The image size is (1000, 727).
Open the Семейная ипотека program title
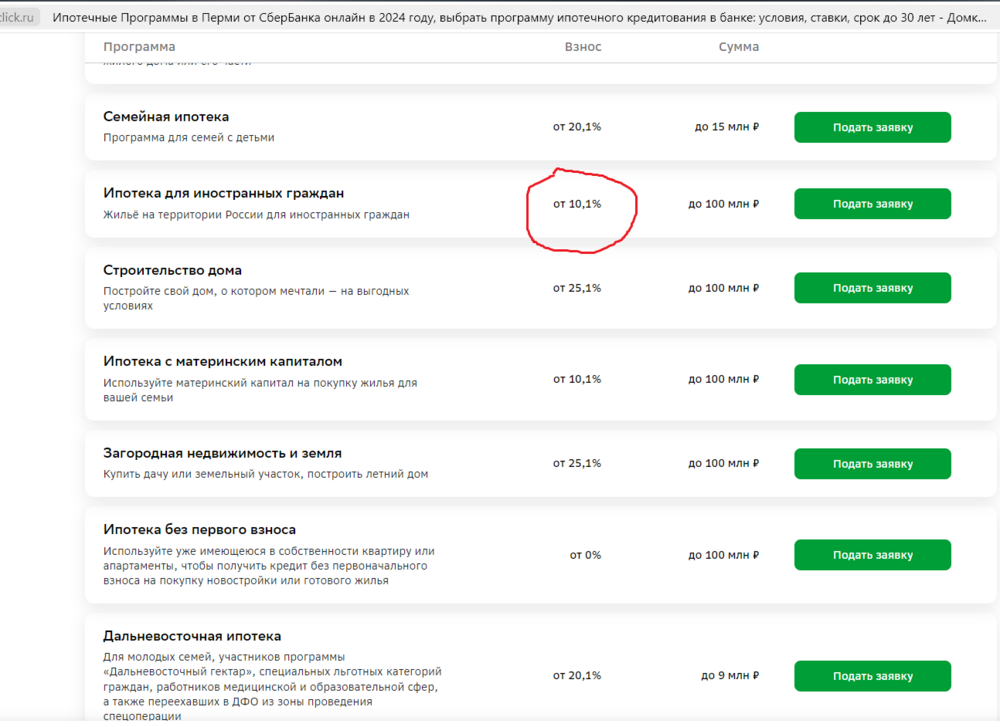coord(166,117)
